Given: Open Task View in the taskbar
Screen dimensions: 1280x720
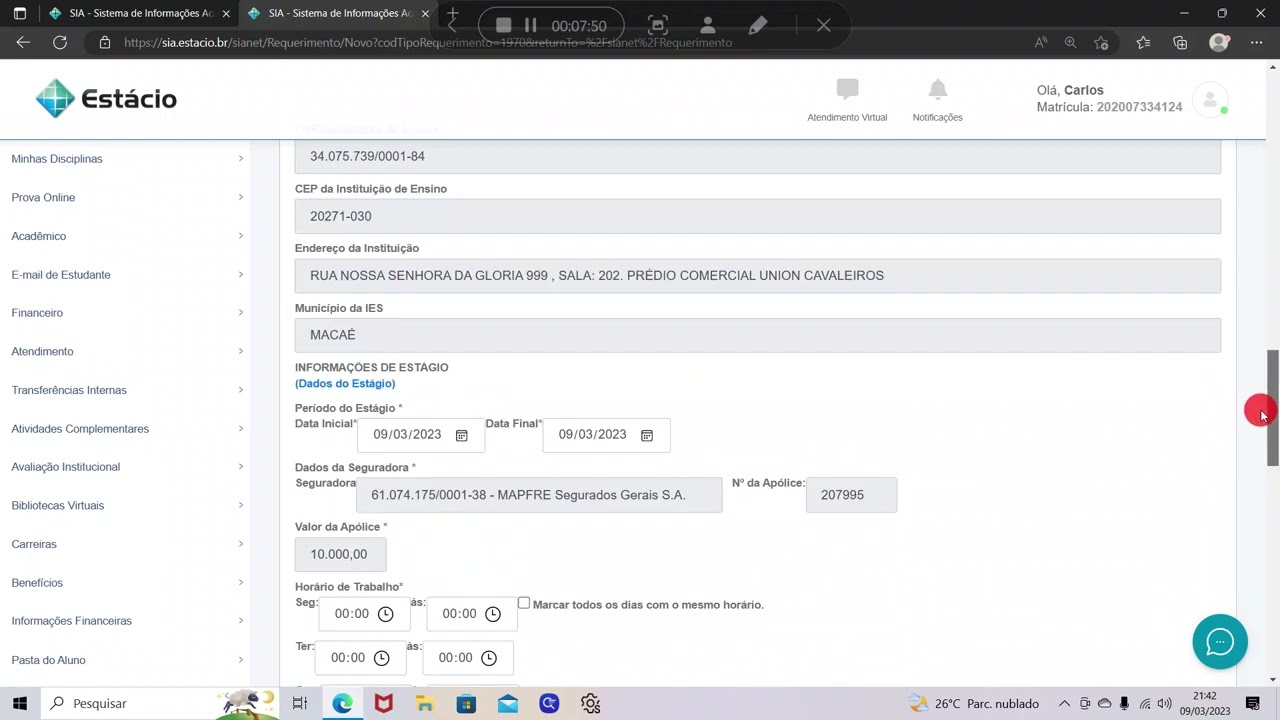Looking at the screenshot, I should (x=300, y=703).
